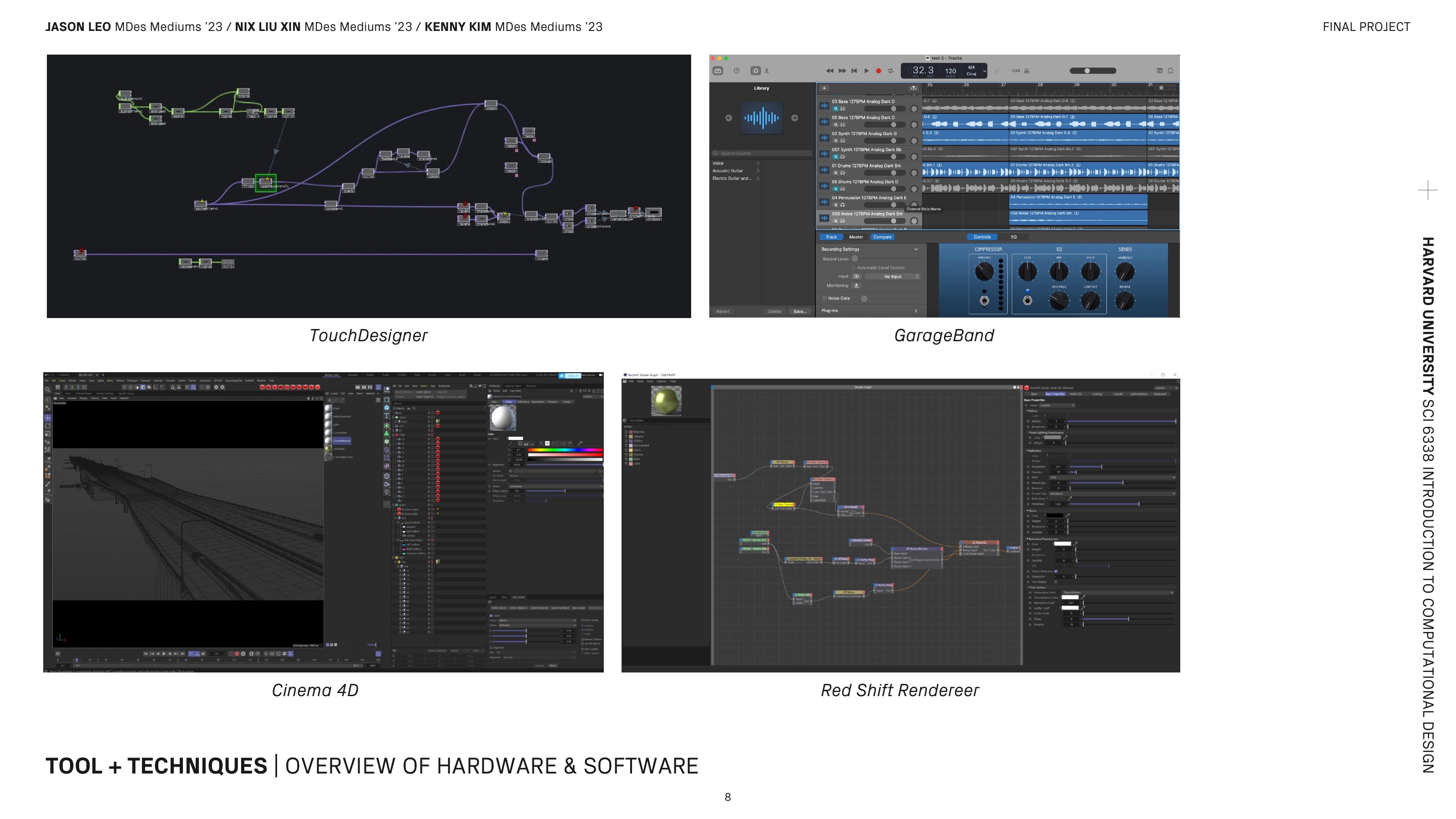The image size is (1456, 819).
Task: Mute the 02 Synth 127BPM Analog Dark G track
Action: click(835, 141)
